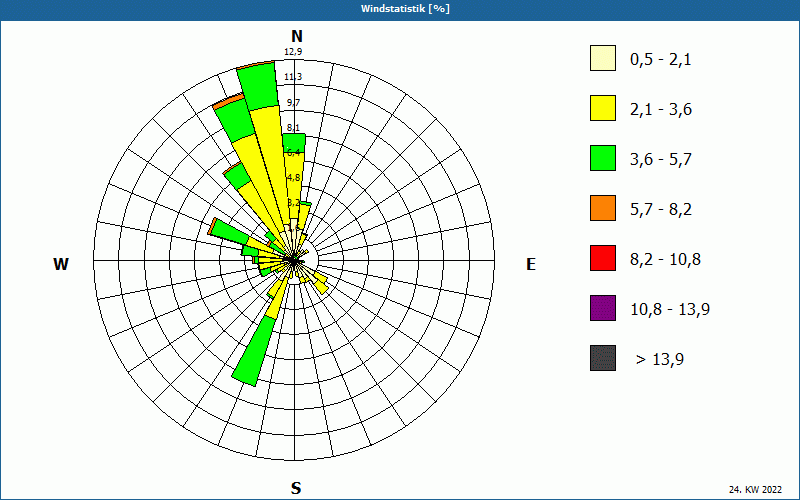
Task: Click the '9,7' radial axis value
Action: (293, 103)
